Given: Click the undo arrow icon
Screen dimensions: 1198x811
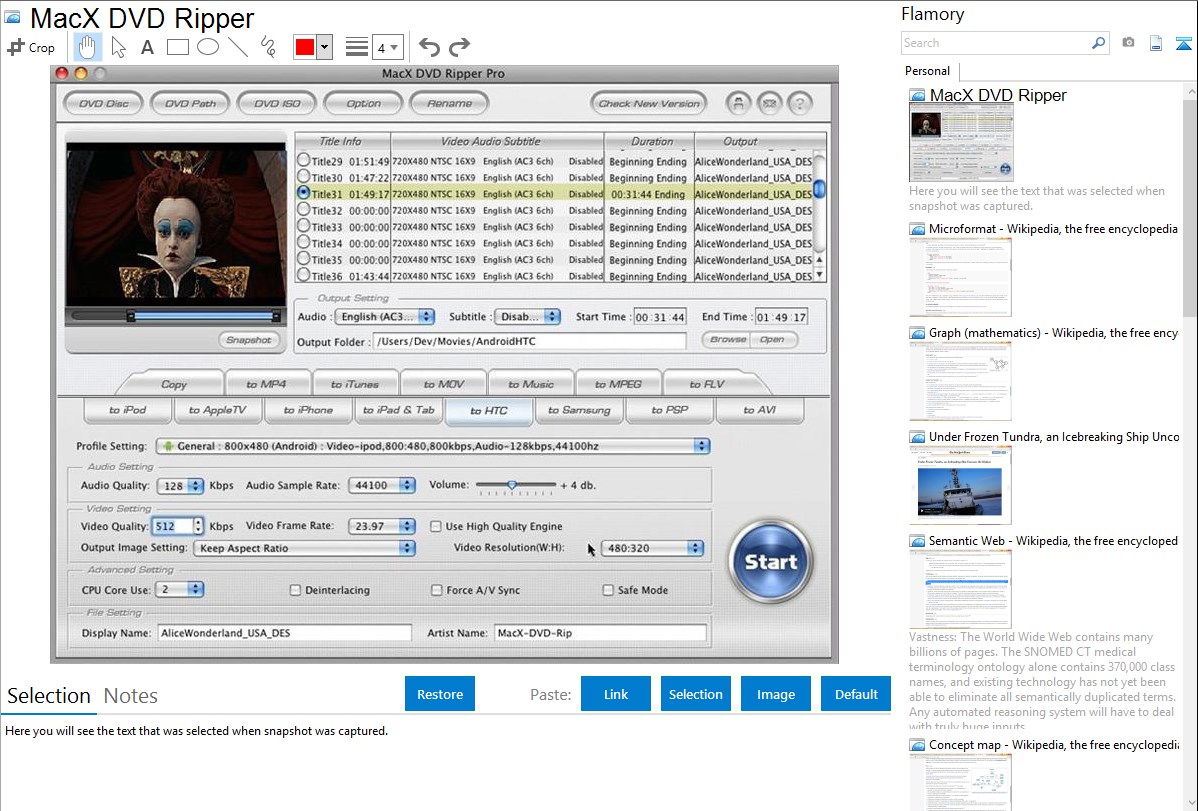Looking at the screenshot, I should 429,47.
